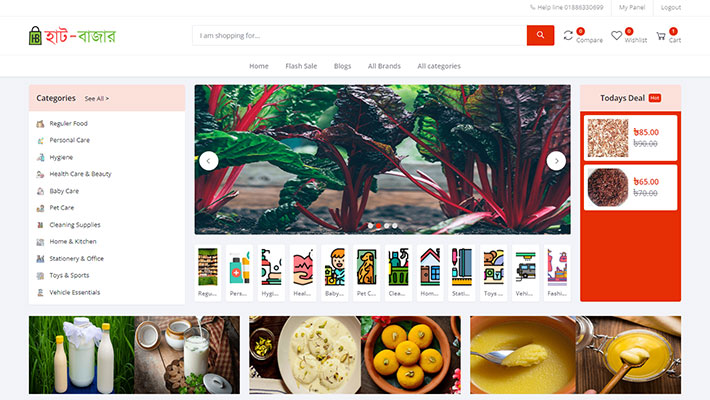Click the shopping search input field
The image size is (710, 400).
(x=360, y=35)
